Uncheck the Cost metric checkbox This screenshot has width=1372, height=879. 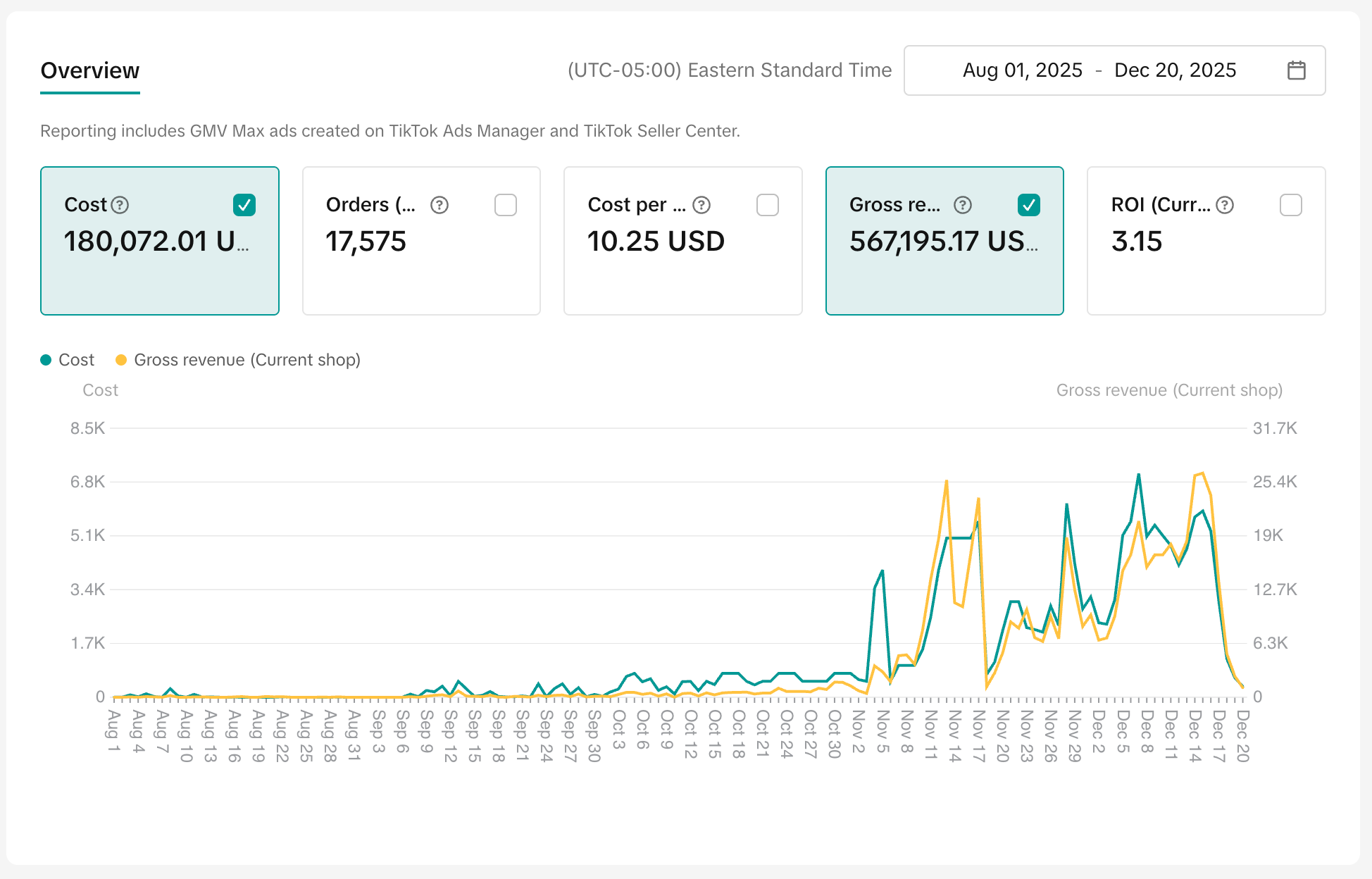244,205
